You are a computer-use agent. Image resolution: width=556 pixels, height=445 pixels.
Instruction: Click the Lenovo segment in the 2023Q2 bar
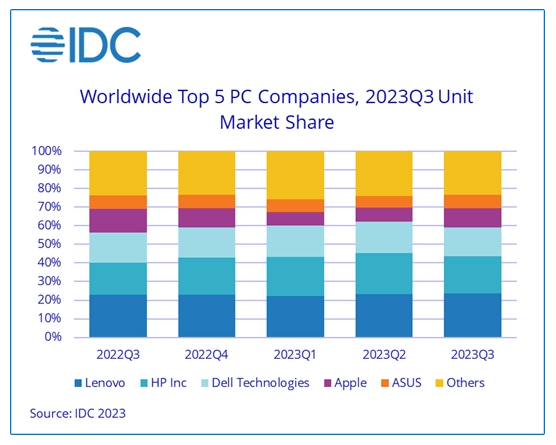click(x=384, y=315)
